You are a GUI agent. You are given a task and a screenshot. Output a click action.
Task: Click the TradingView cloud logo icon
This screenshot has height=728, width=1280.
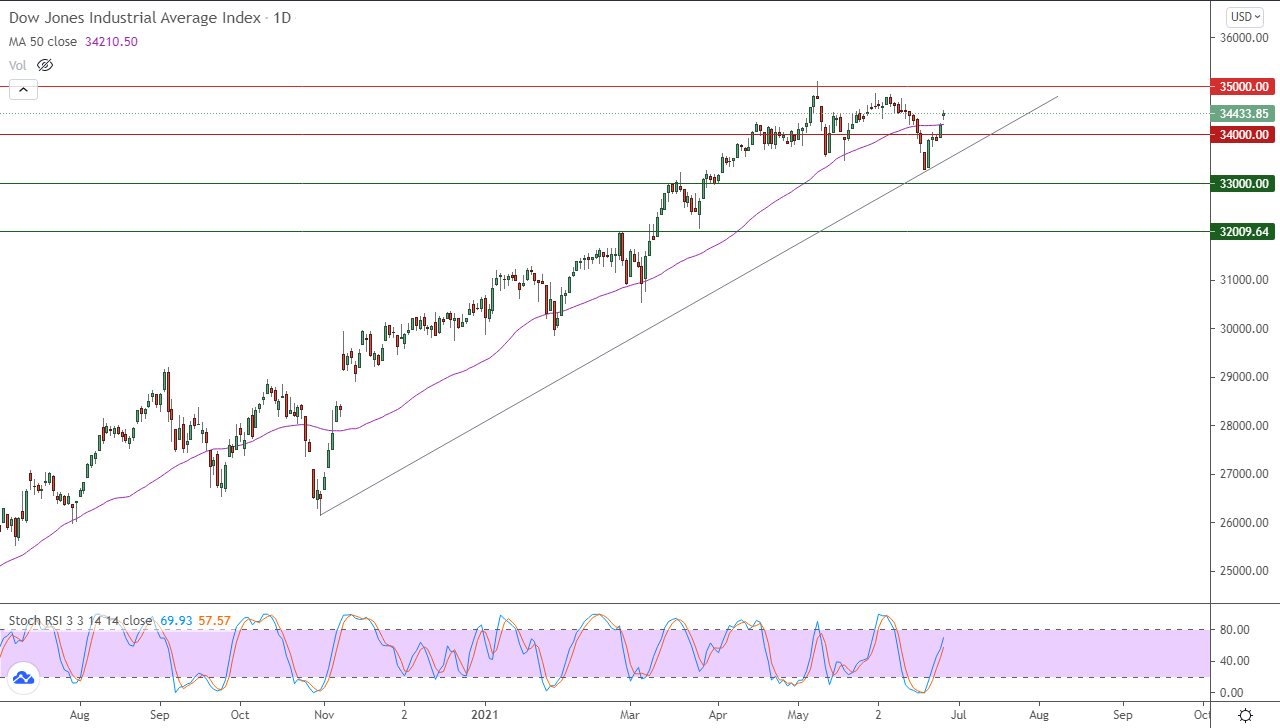pos(23,678)
